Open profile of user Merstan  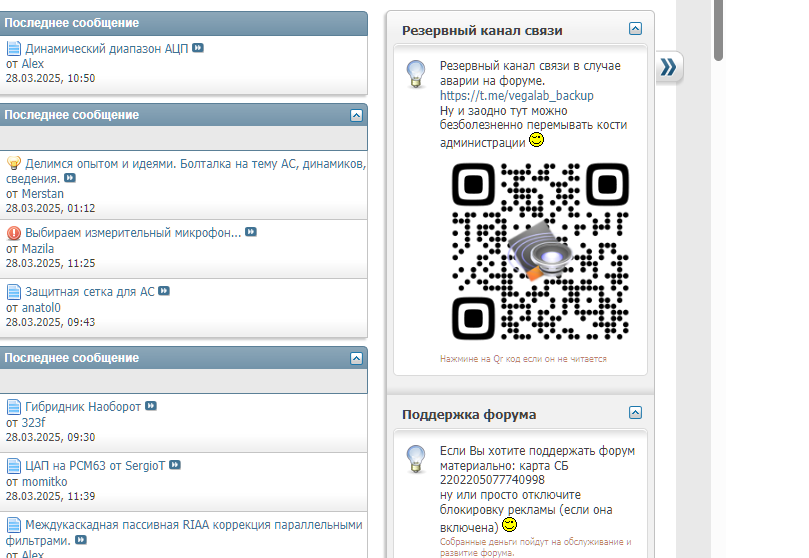(42, 194)
